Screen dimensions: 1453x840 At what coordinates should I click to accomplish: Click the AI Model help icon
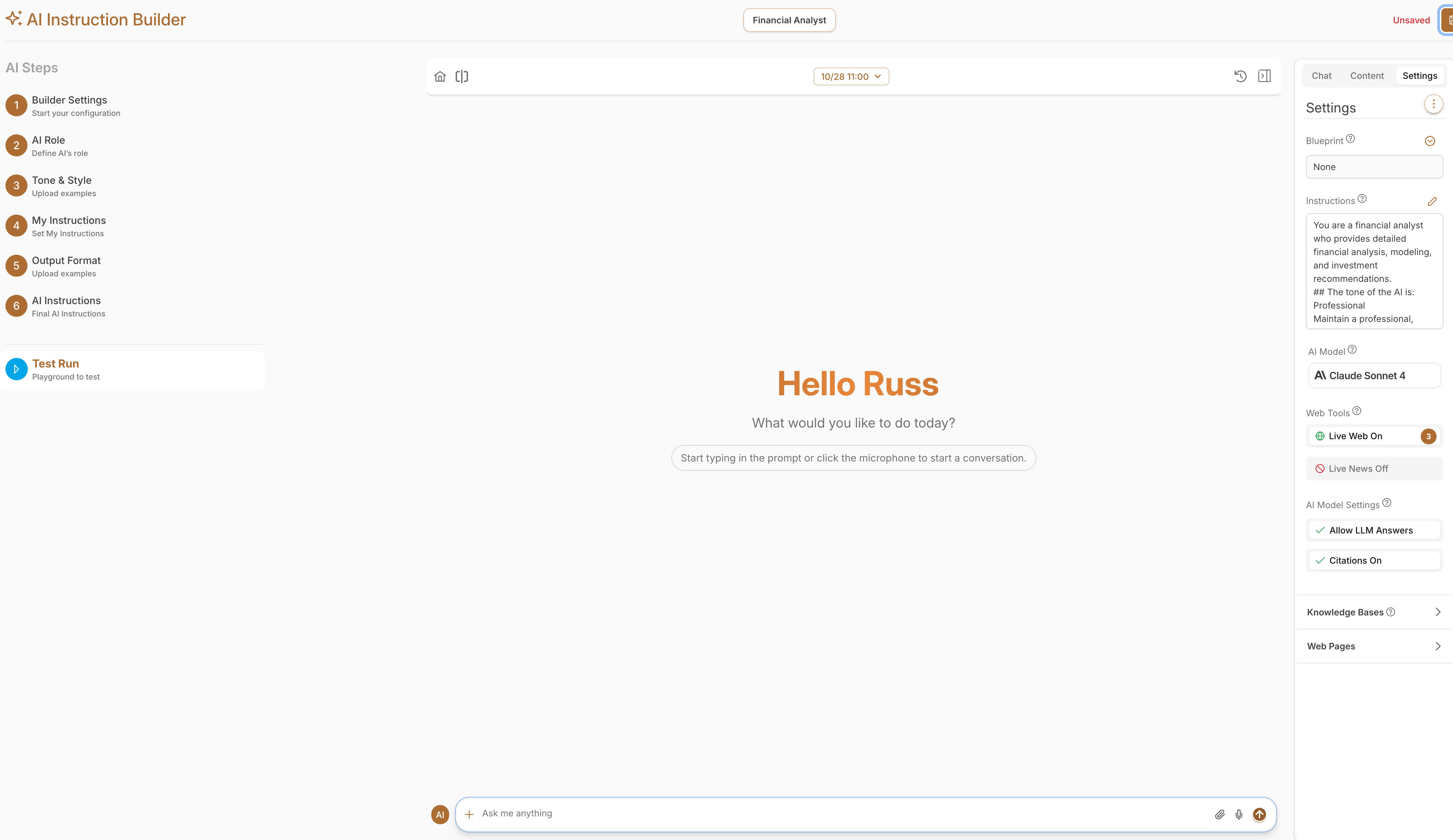[x=1352, y=349]
